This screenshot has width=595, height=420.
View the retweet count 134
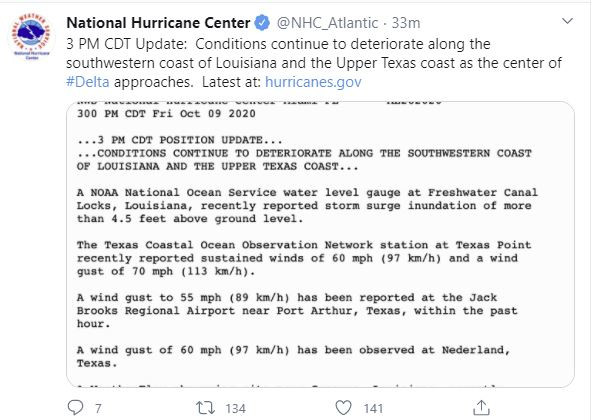[x=235, y=409]
